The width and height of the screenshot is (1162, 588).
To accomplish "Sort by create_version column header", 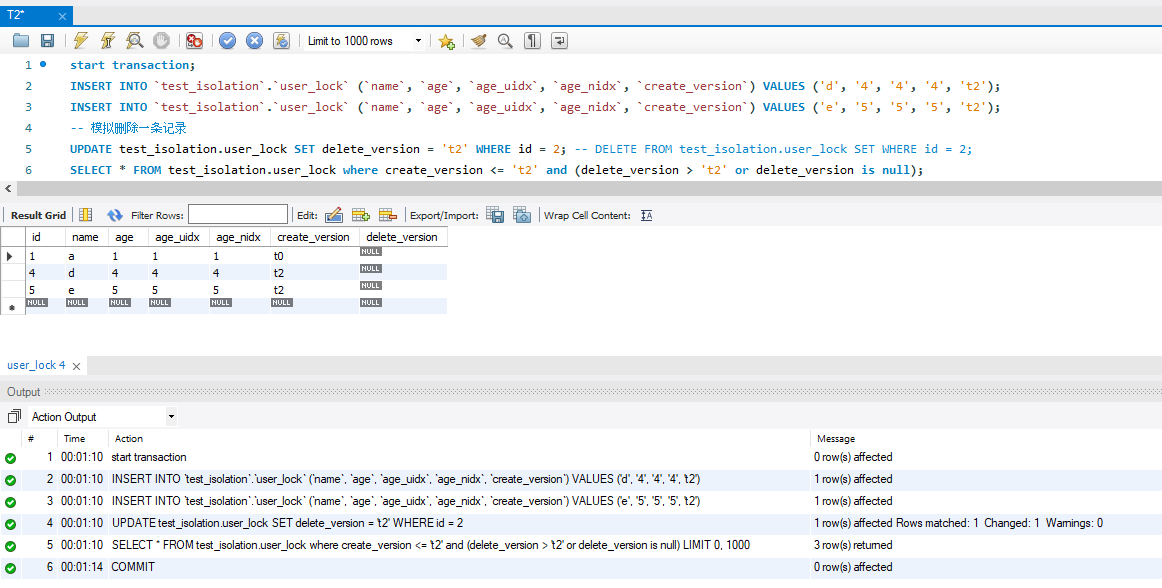I will (314, 237).
